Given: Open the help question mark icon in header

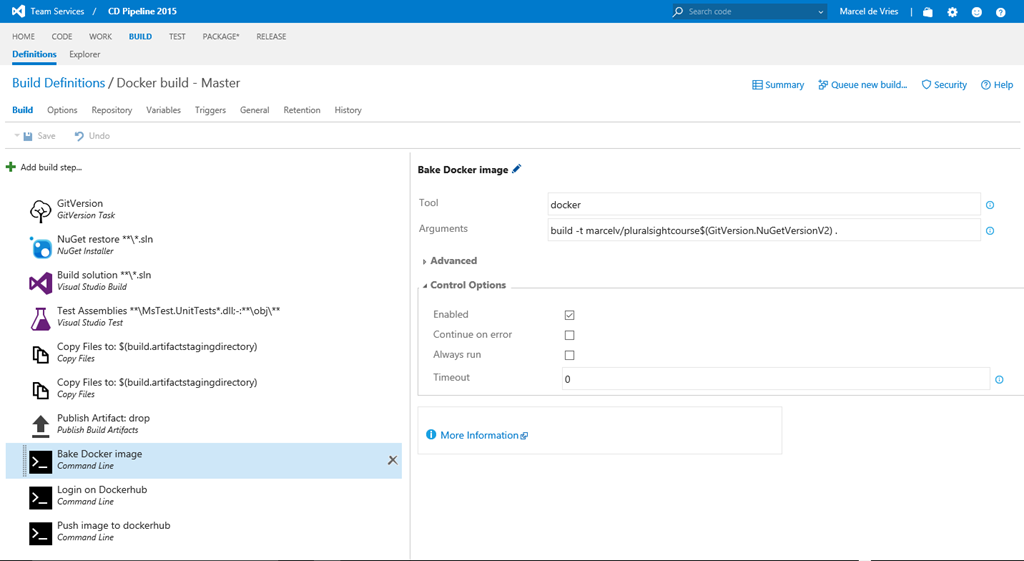Looking at the screenshot, I should pos(1000,12).
